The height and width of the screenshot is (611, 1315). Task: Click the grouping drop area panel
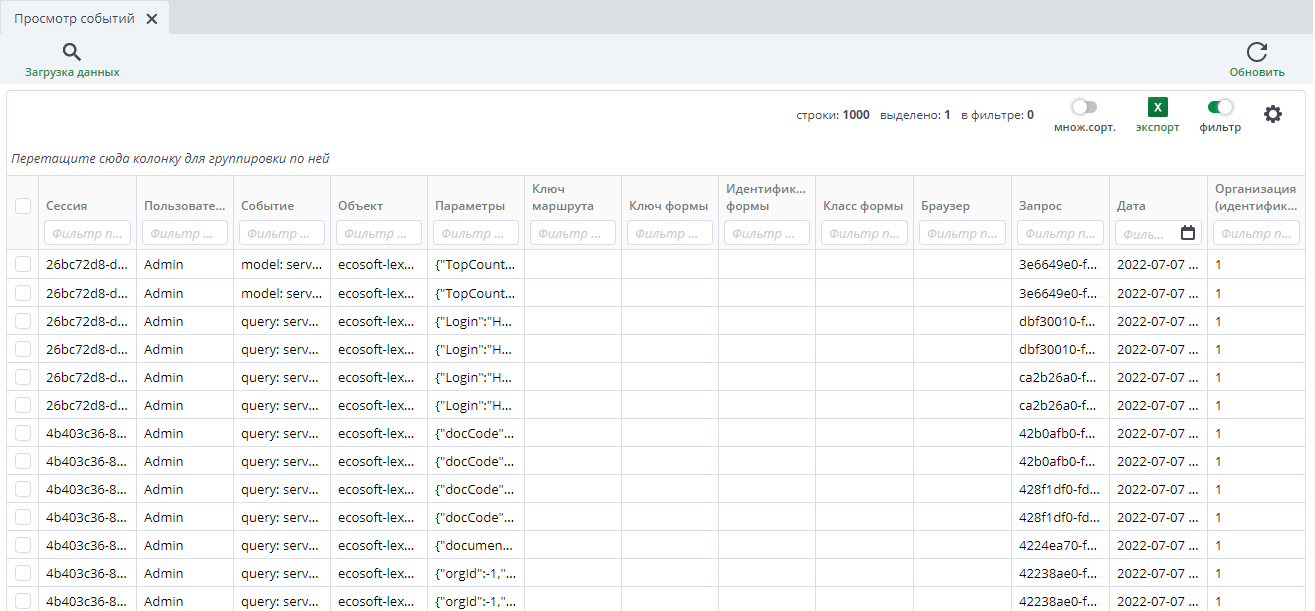pos(400,158)
